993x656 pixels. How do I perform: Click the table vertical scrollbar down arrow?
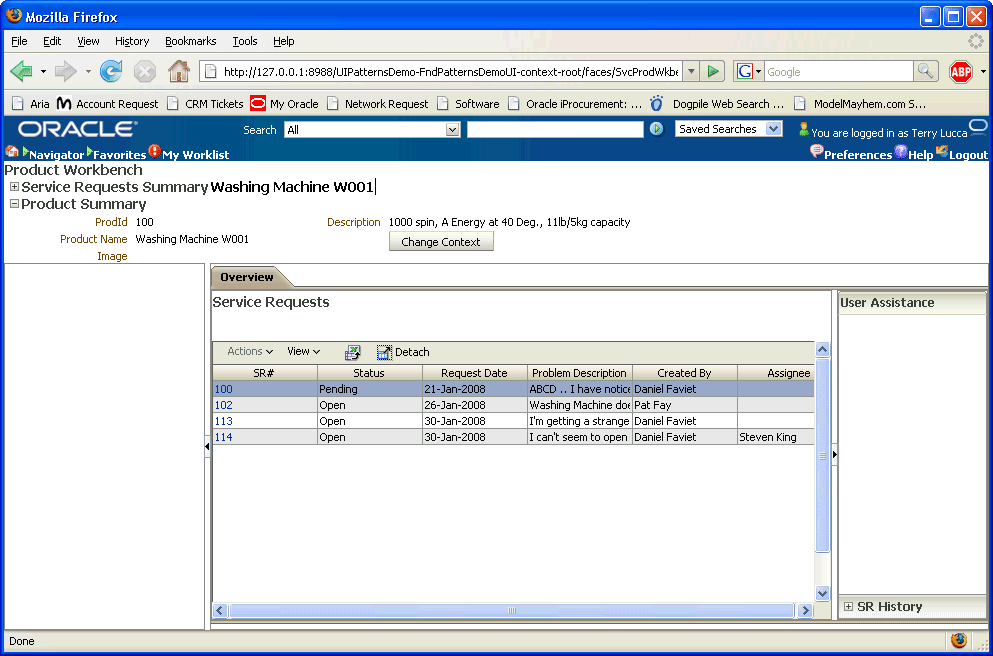tap(822, 593)
